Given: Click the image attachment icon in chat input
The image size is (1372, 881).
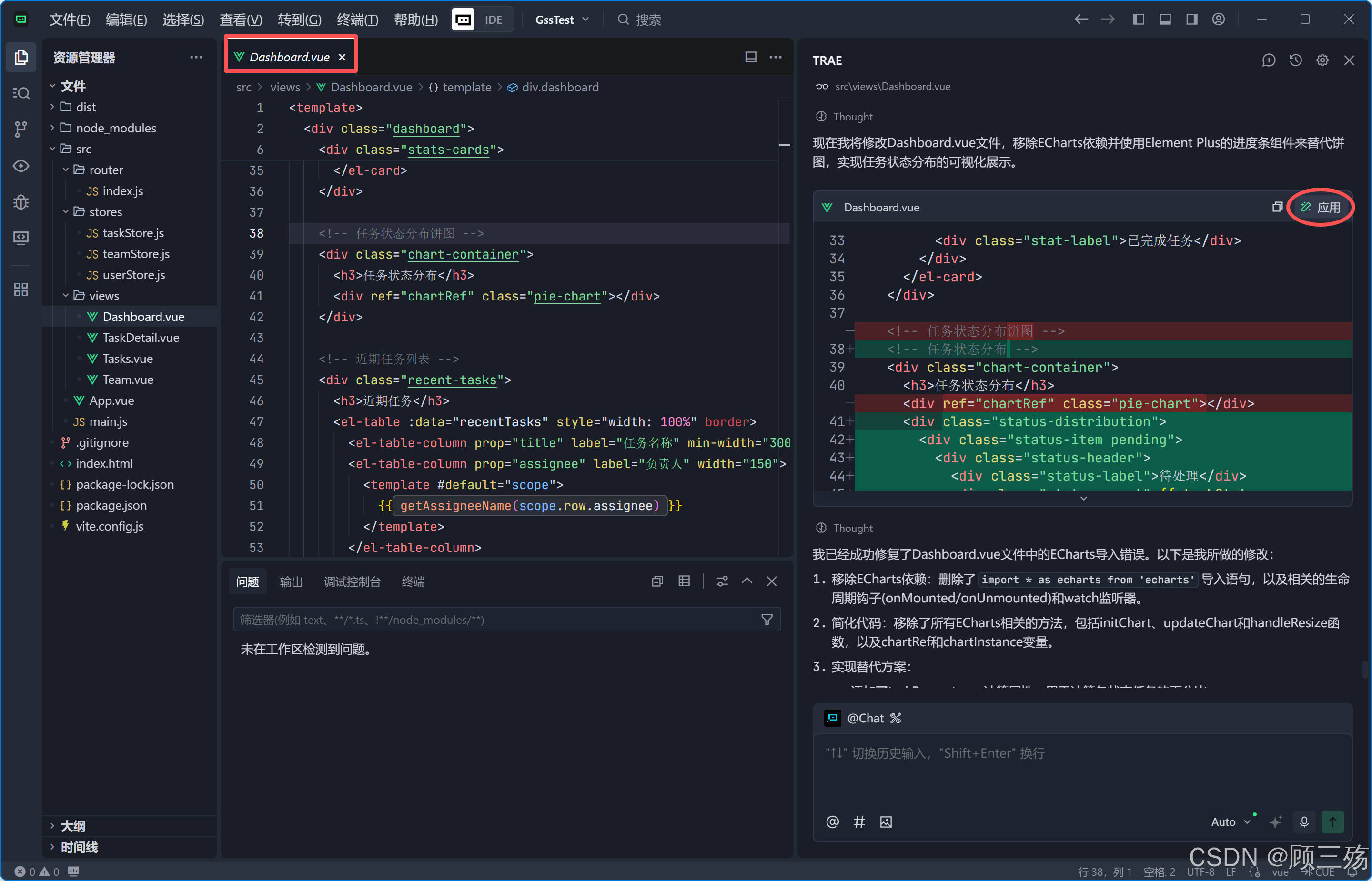Looking at the screenshot, I should pos(886,822).
